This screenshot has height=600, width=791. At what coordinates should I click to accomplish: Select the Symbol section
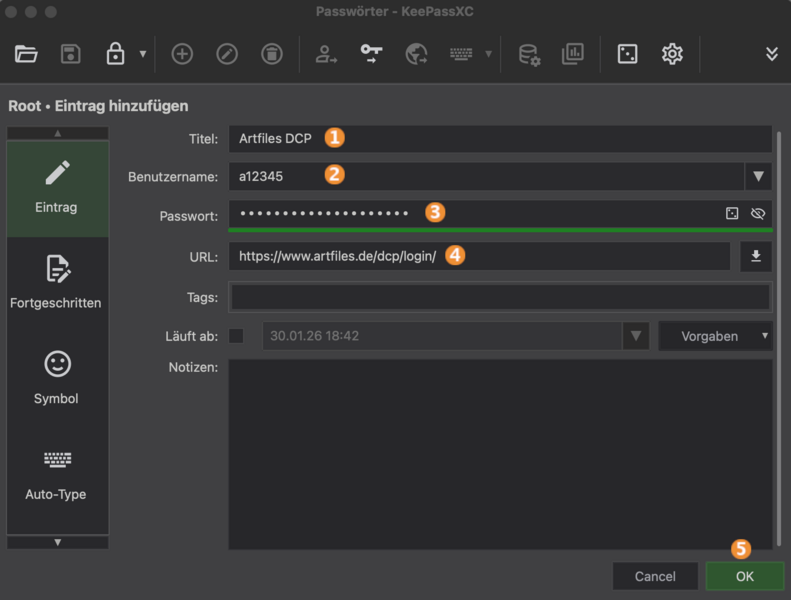point(57,378)
